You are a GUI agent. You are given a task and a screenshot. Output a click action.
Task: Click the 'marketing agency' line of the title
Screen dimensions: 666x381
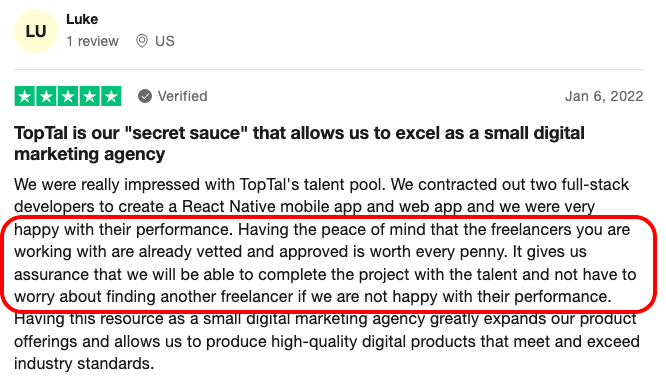click(x=90, y=154)
